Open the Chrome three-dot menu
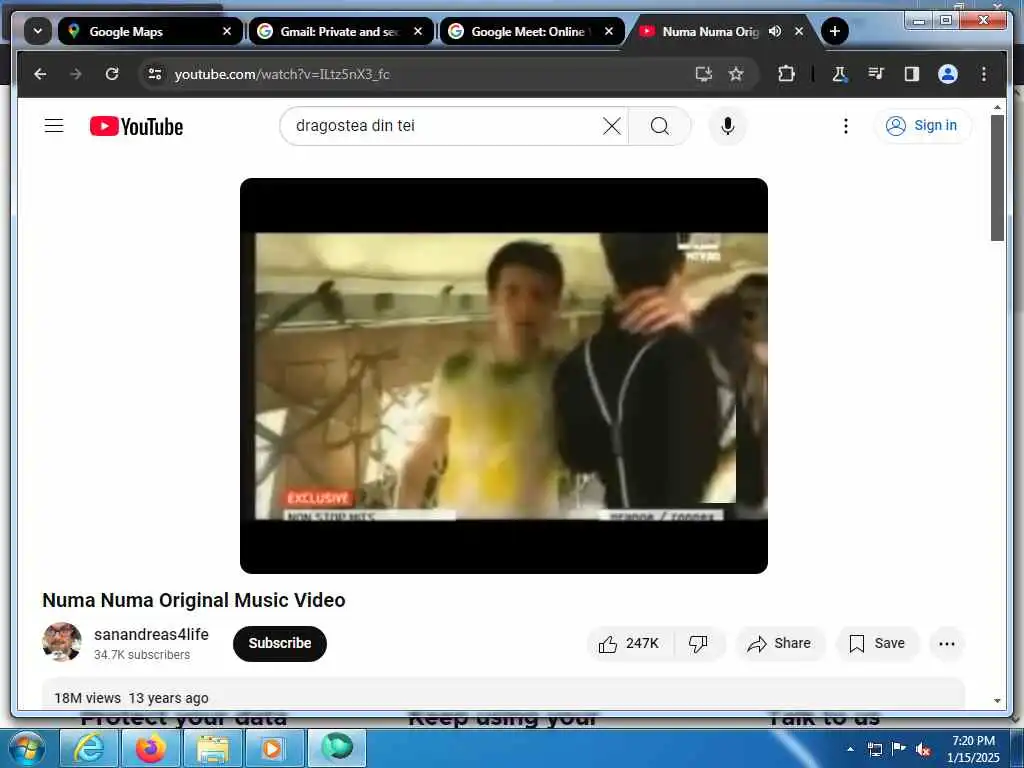 pos(984,74)
